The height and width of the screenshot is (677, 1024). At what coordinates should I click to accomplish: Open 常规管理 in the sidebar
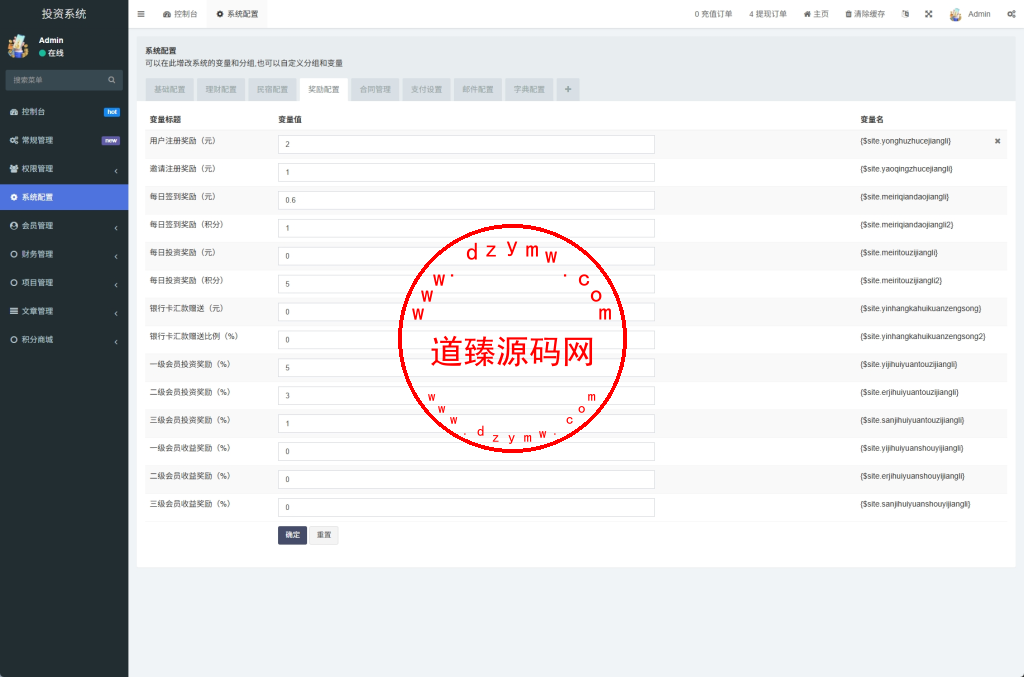(x=64, y=140)
